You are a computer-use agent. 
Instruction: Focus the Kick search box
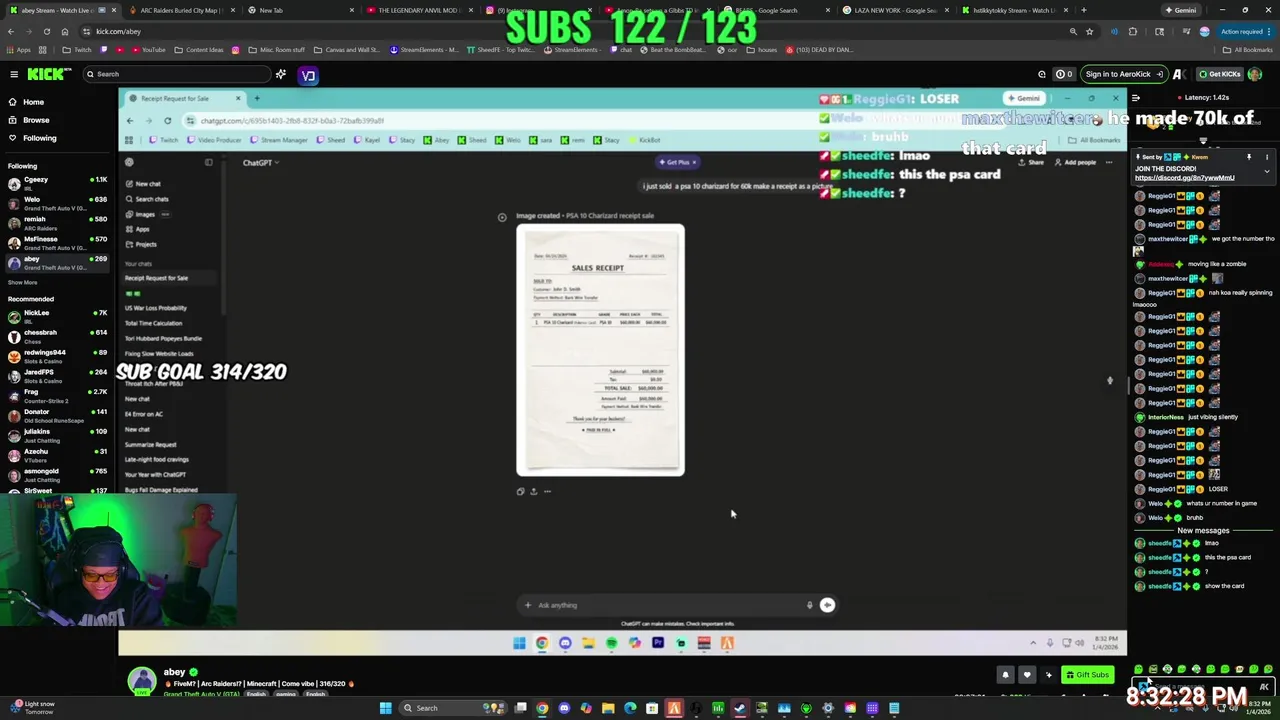click(x=177, y=74)
